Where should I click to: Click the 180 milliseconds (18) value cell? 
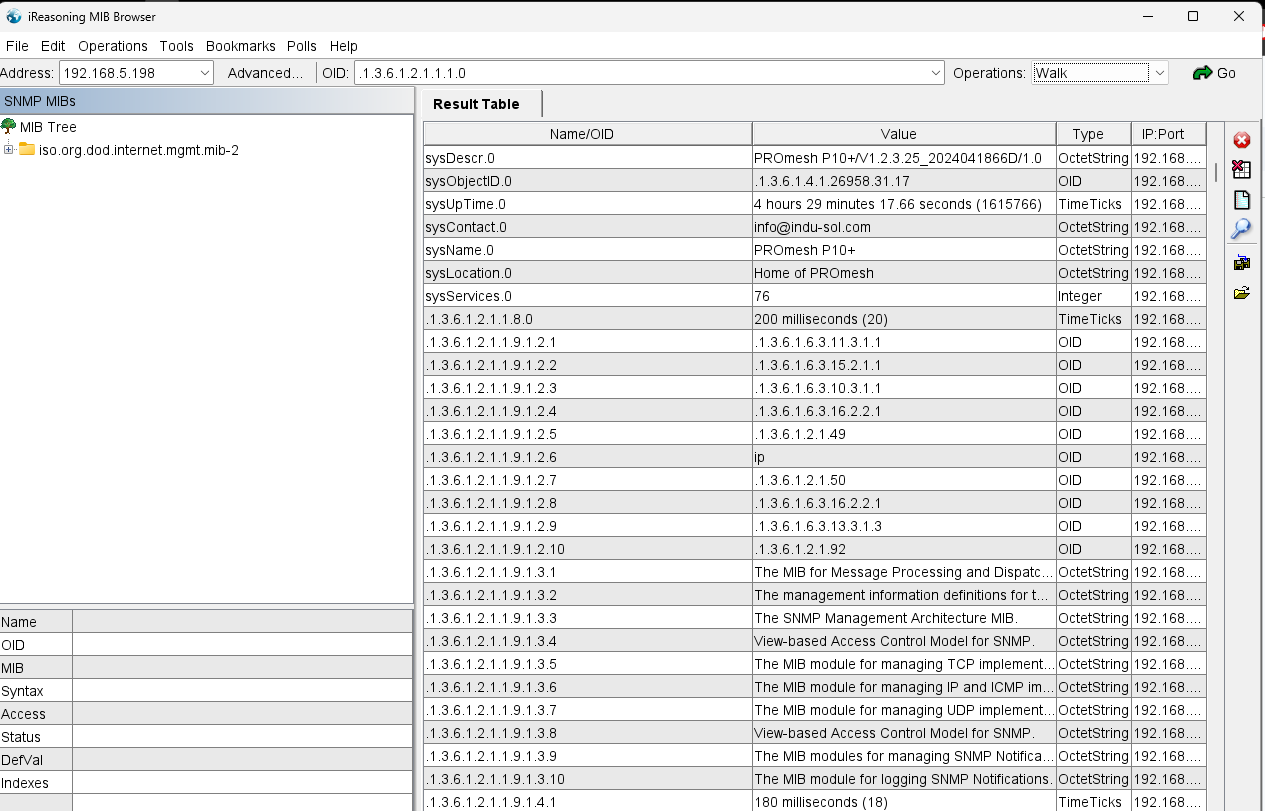coord(904,802)
